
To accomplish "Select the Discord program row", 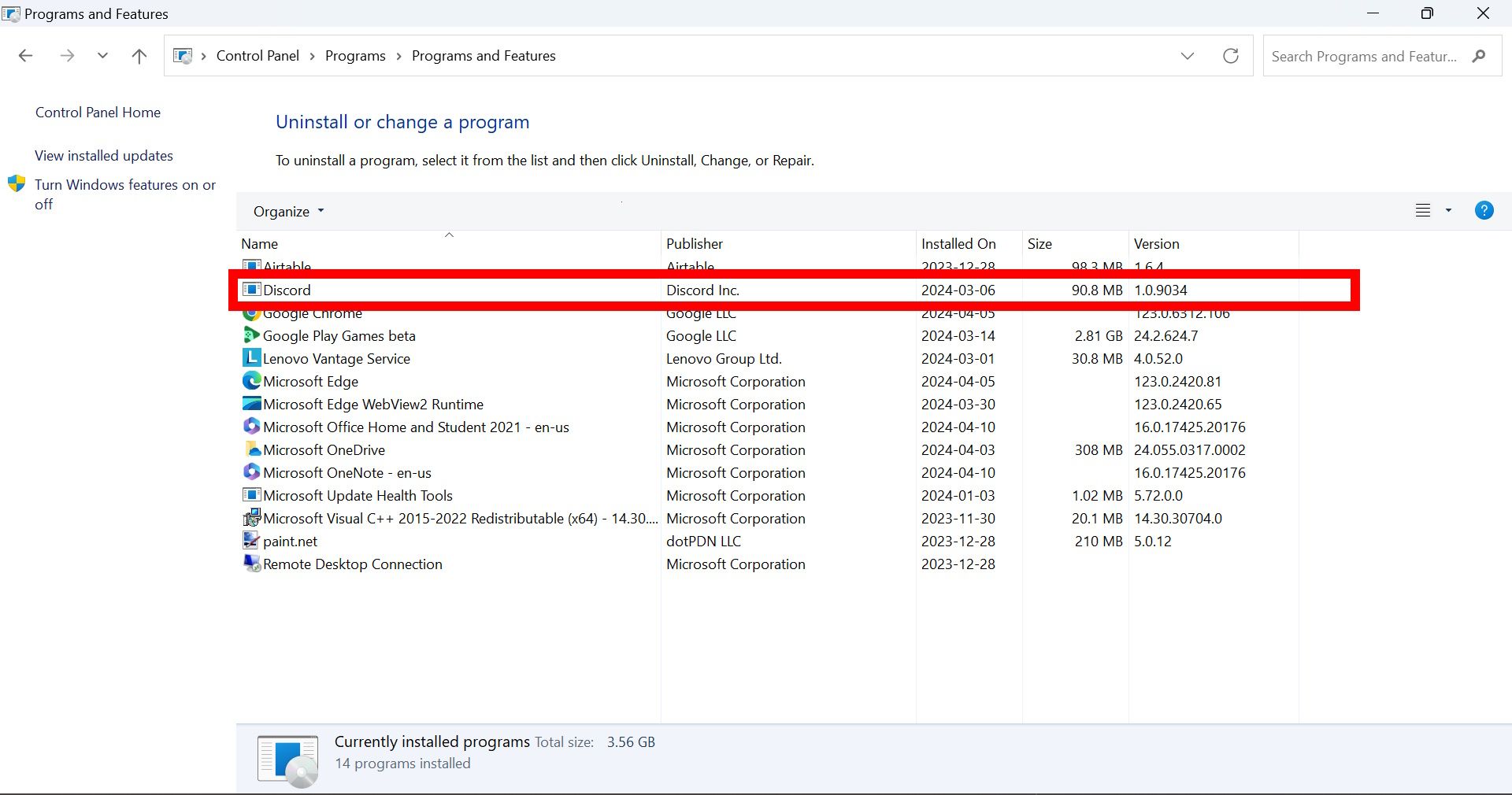I will point(472,290).
